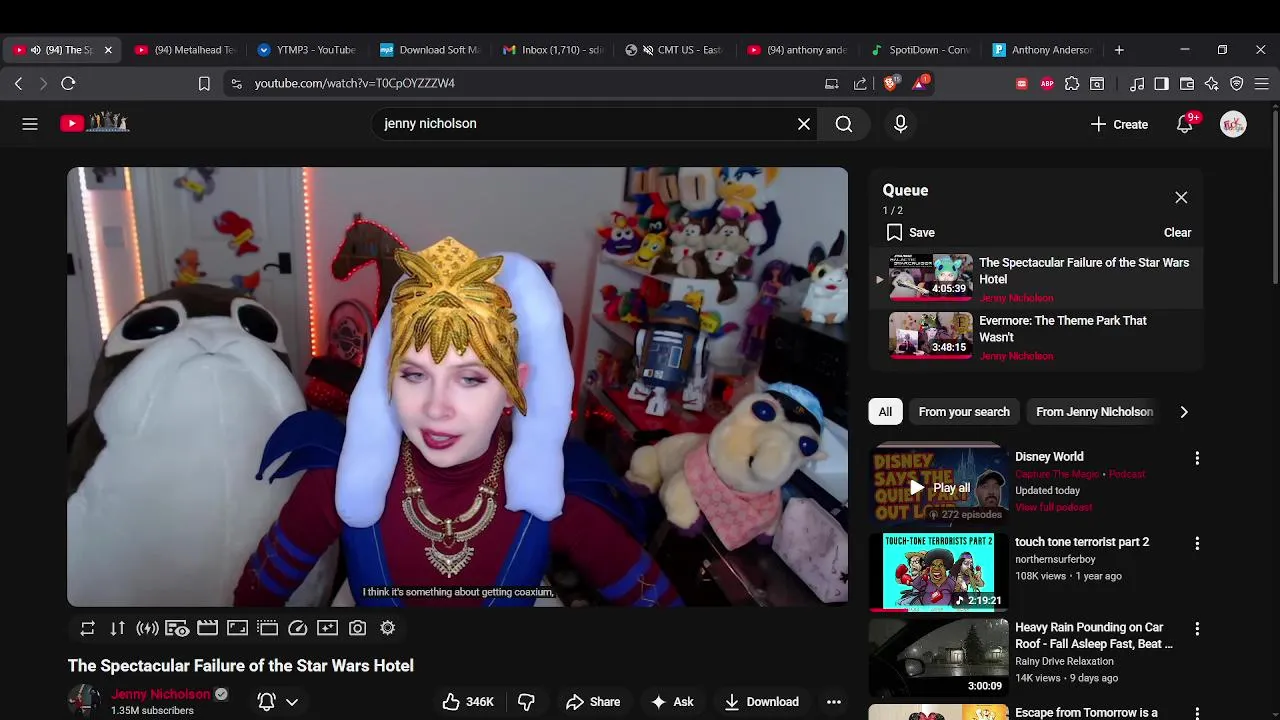Click the clapperboard icon below the video
Viewport: 1280px width, 720px height.
pos(207,628)
